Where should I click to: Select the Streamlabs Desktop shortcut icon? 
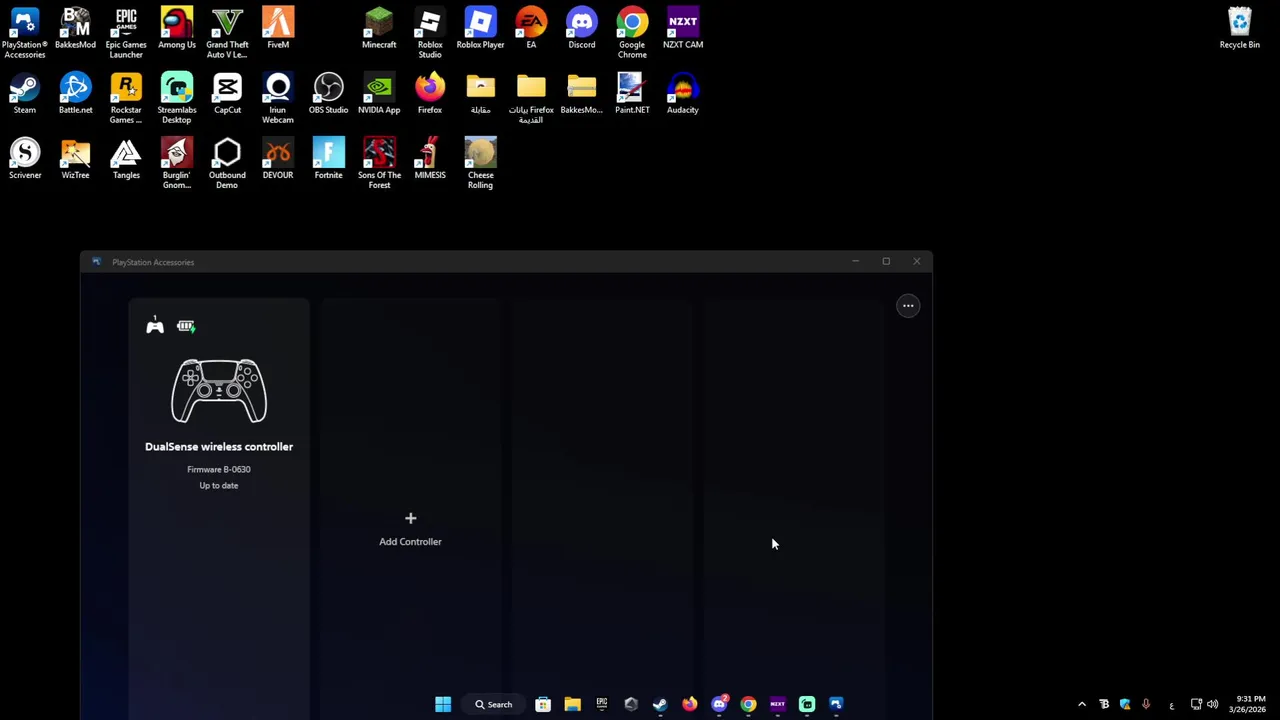coord(177,98)
